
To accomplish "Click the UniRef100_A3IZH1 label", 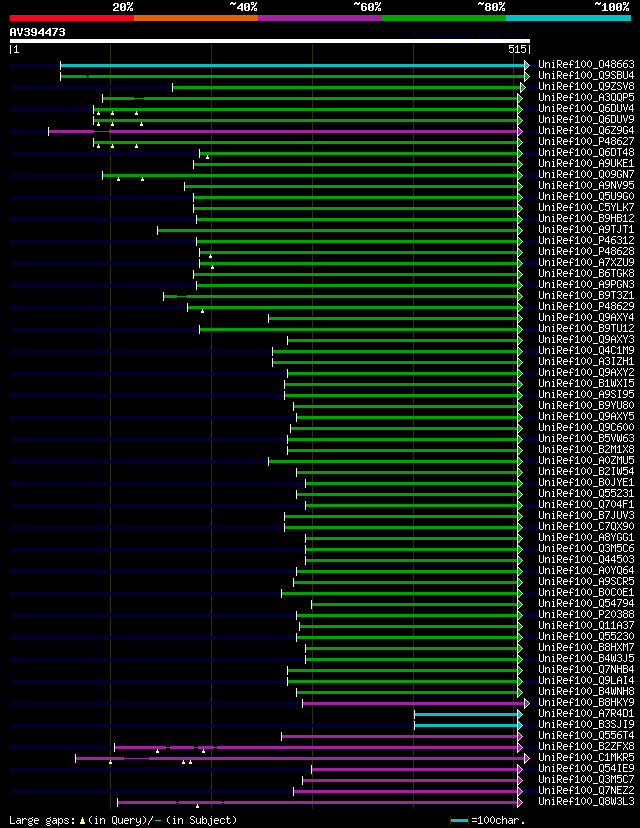I will click(x=586, y=361).
